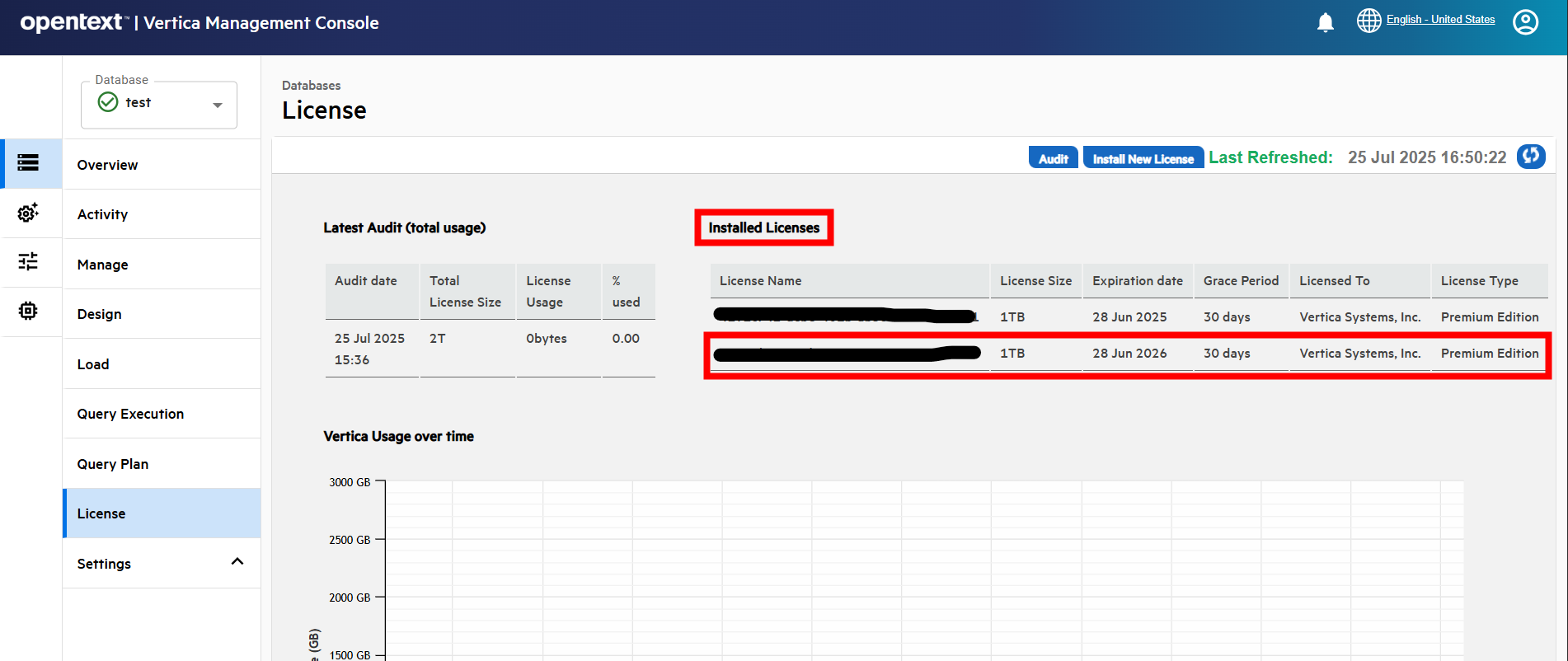The width and height of the screenshot is (1568, 661).
Task: Open the gear with sparkle sidebar icon
Action: pyautogui.click(x=28, y=213)
